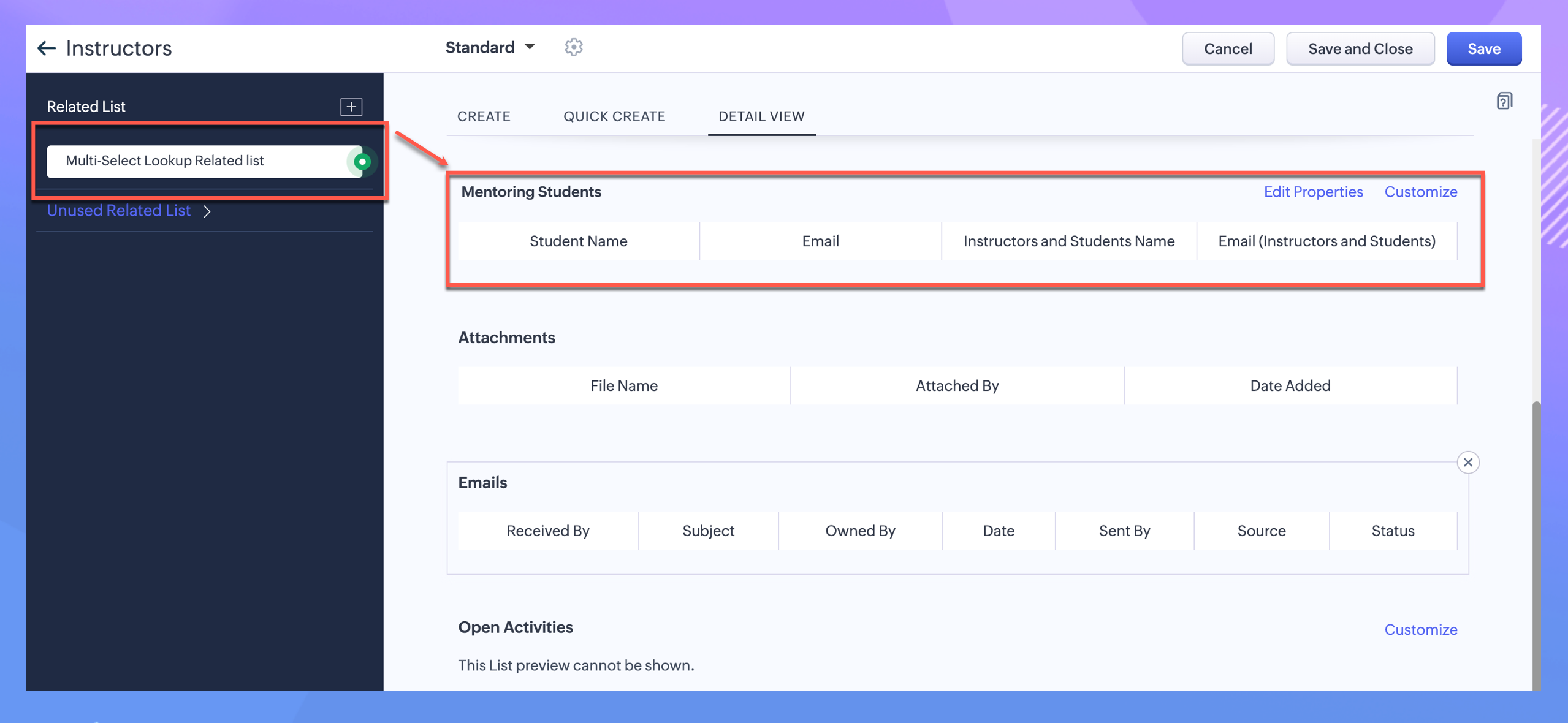The image size is (1568, 723).
Task: Open the layout settings gear icon
Action: click(573, 47)
